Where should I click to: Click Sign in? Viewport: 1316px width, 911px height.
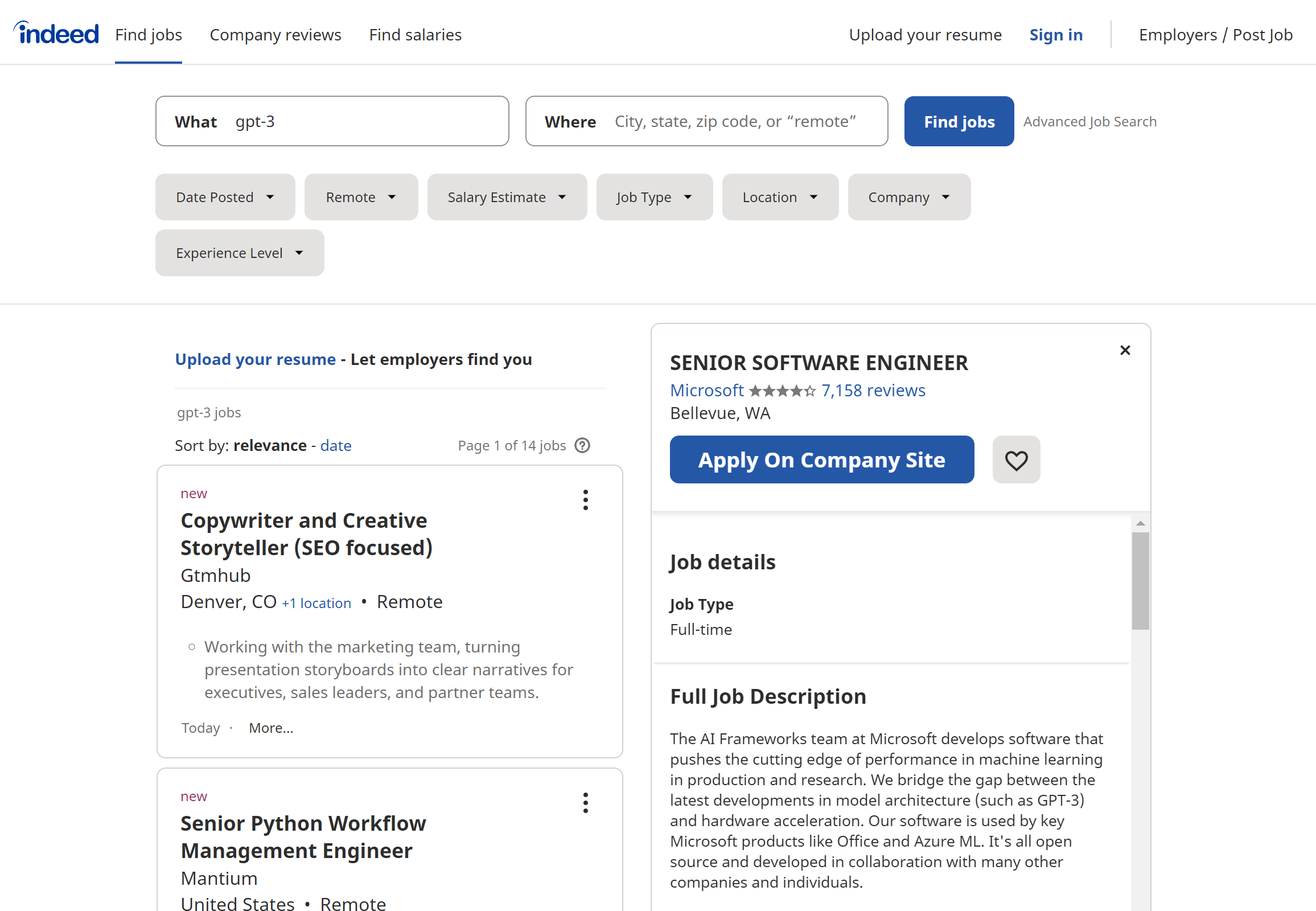click(1056, 35)
